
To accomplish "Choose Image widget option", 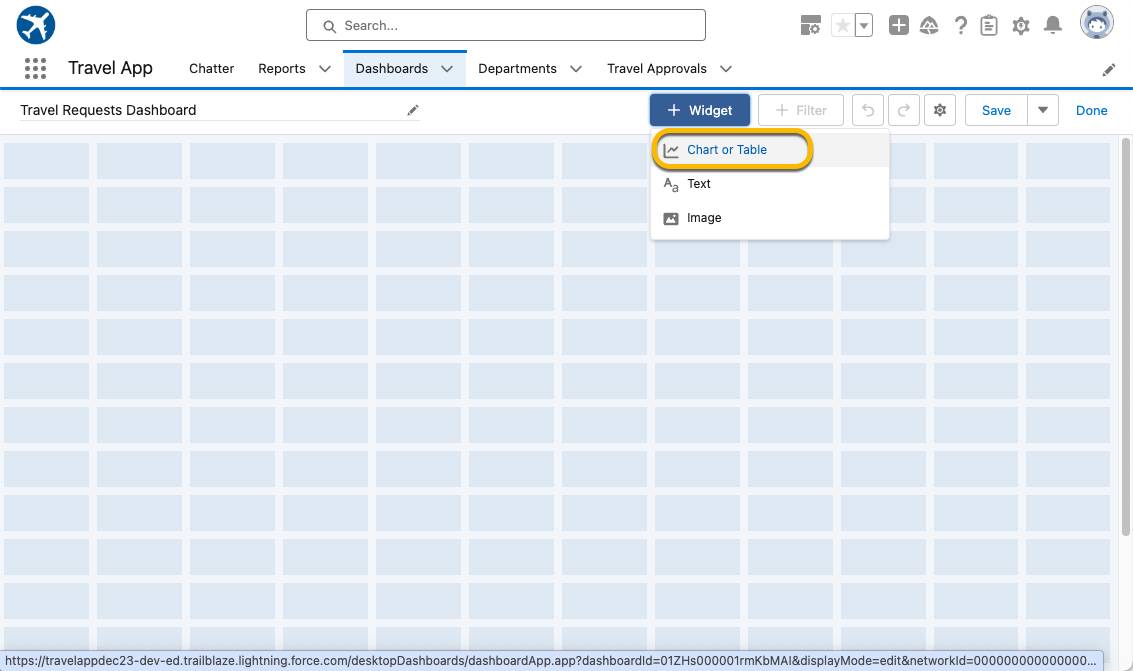I will tap(770, 218).
